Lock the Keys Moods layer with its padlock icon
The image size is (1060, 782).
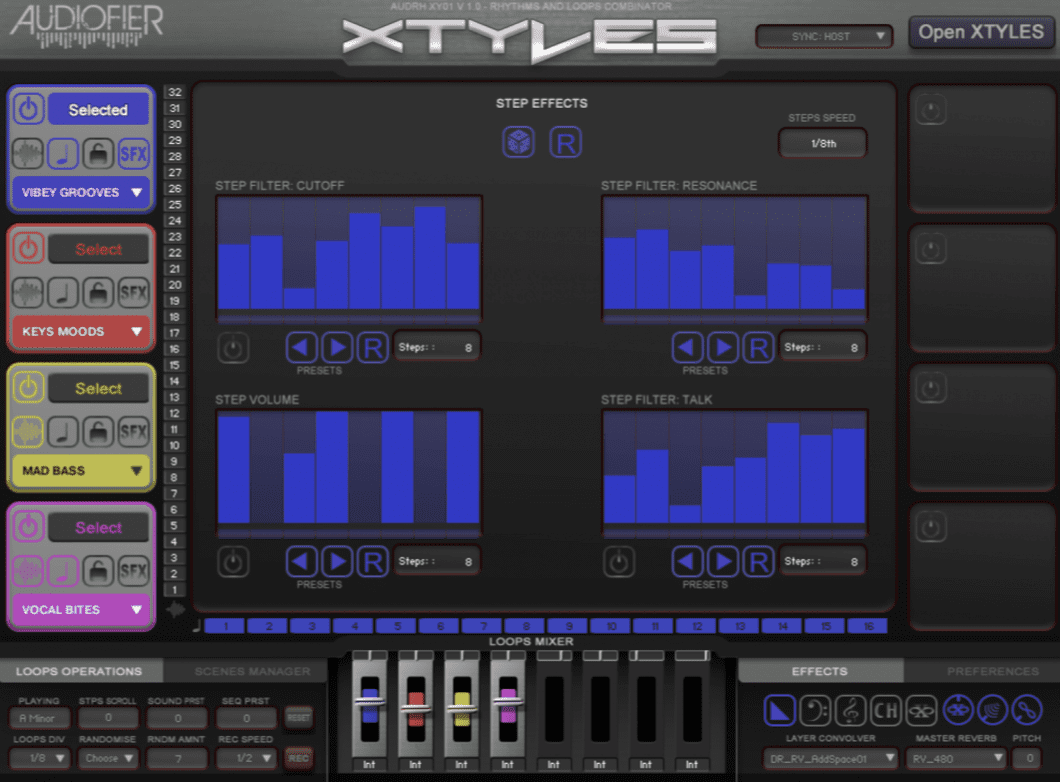coord(98,293)
